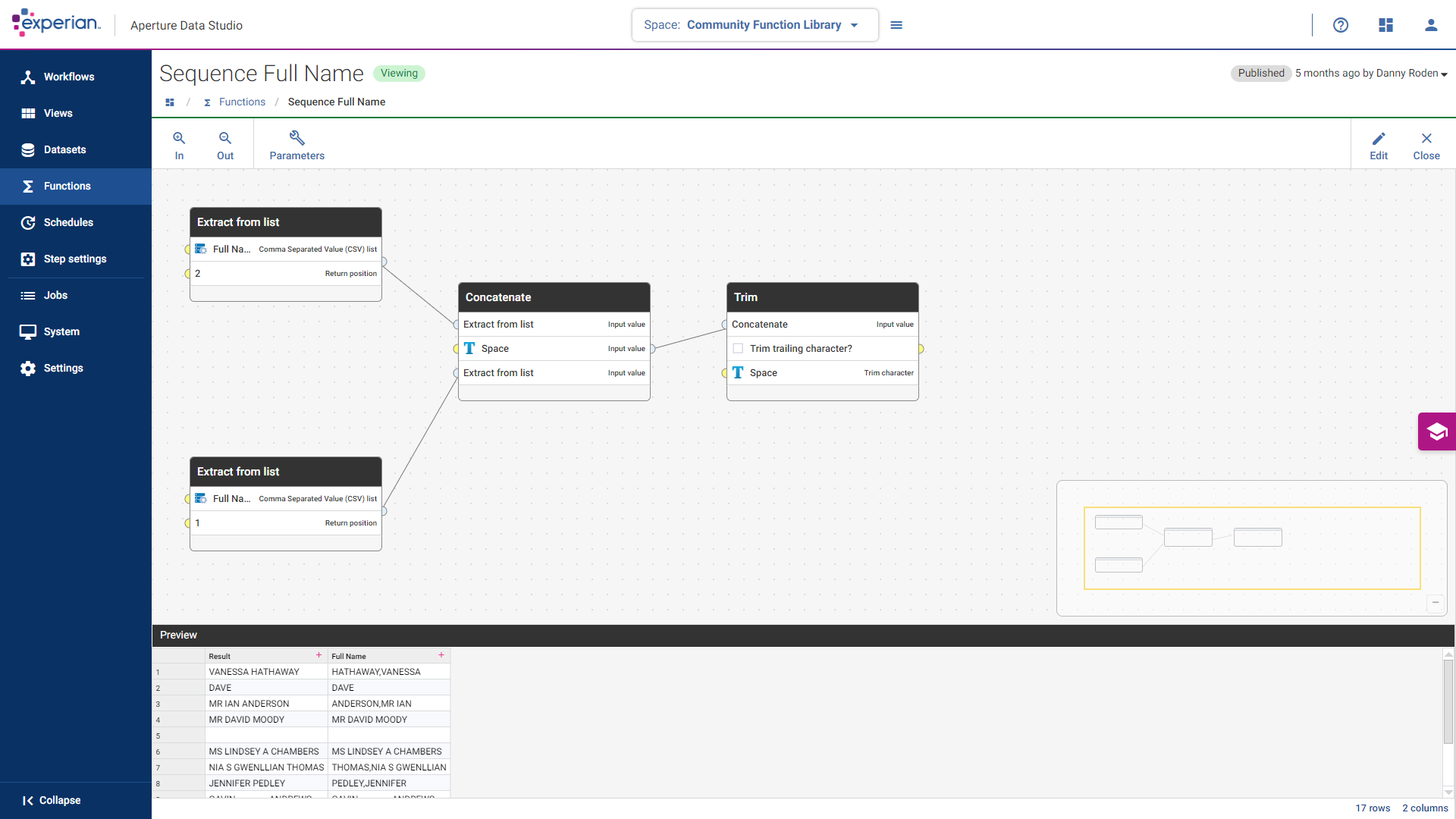Image resolution: width=1456 pixels, height=819 pixels.
Task: Collapse the minimap with the minus control
Action: point(1436,603)
